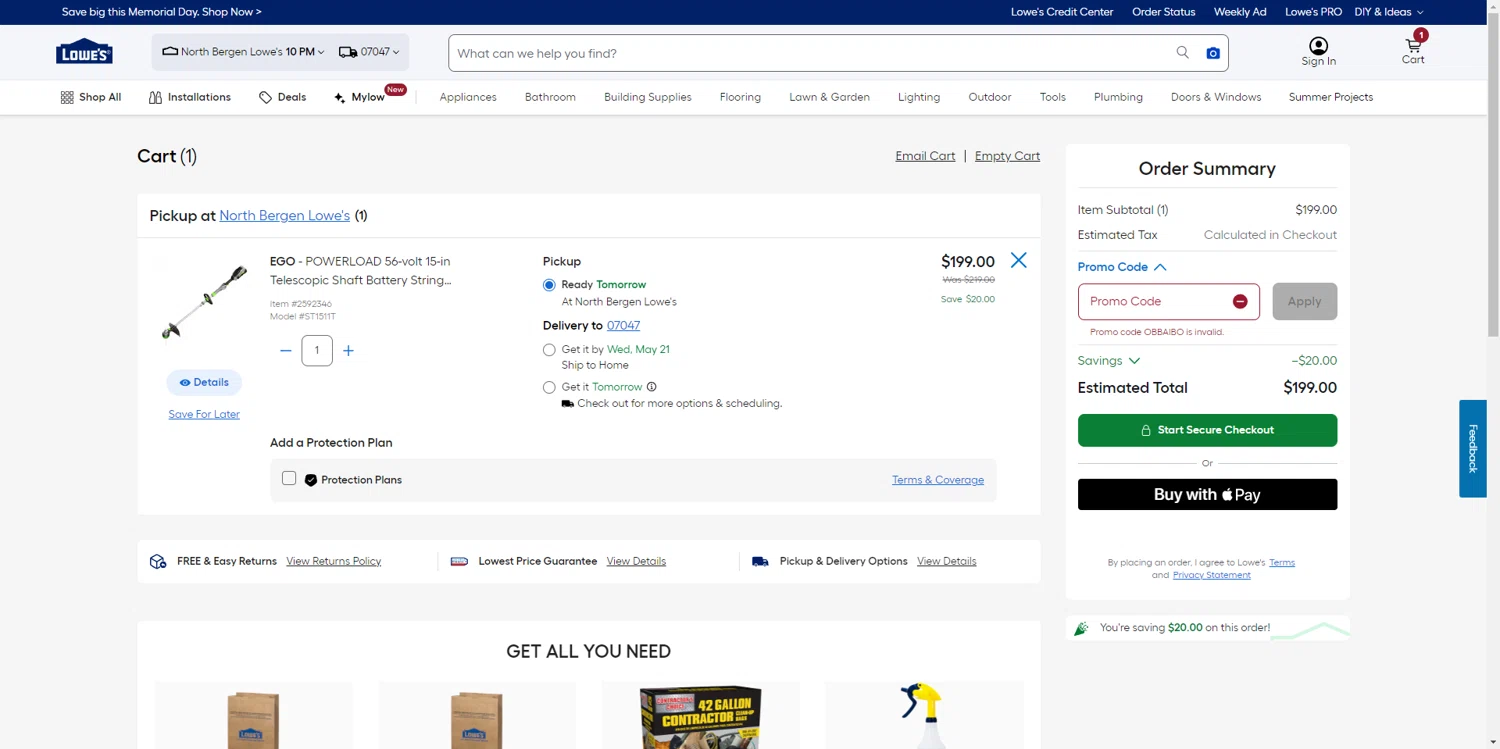Open the Deals menu
This screenshot has width=1500, height=749.
pyautogui.click(x=283, y=97)
